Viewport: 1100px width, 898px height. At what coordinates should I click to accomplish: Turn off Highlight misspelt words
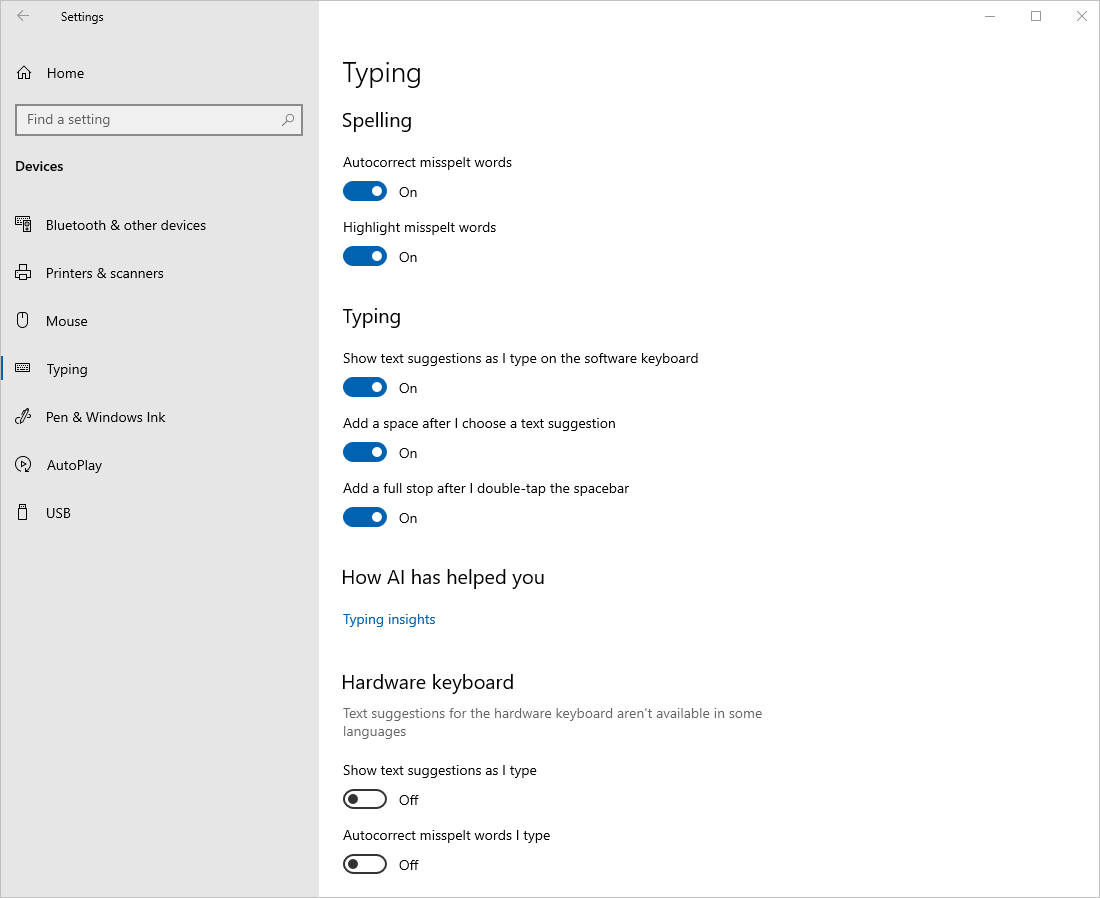[365, 256]
